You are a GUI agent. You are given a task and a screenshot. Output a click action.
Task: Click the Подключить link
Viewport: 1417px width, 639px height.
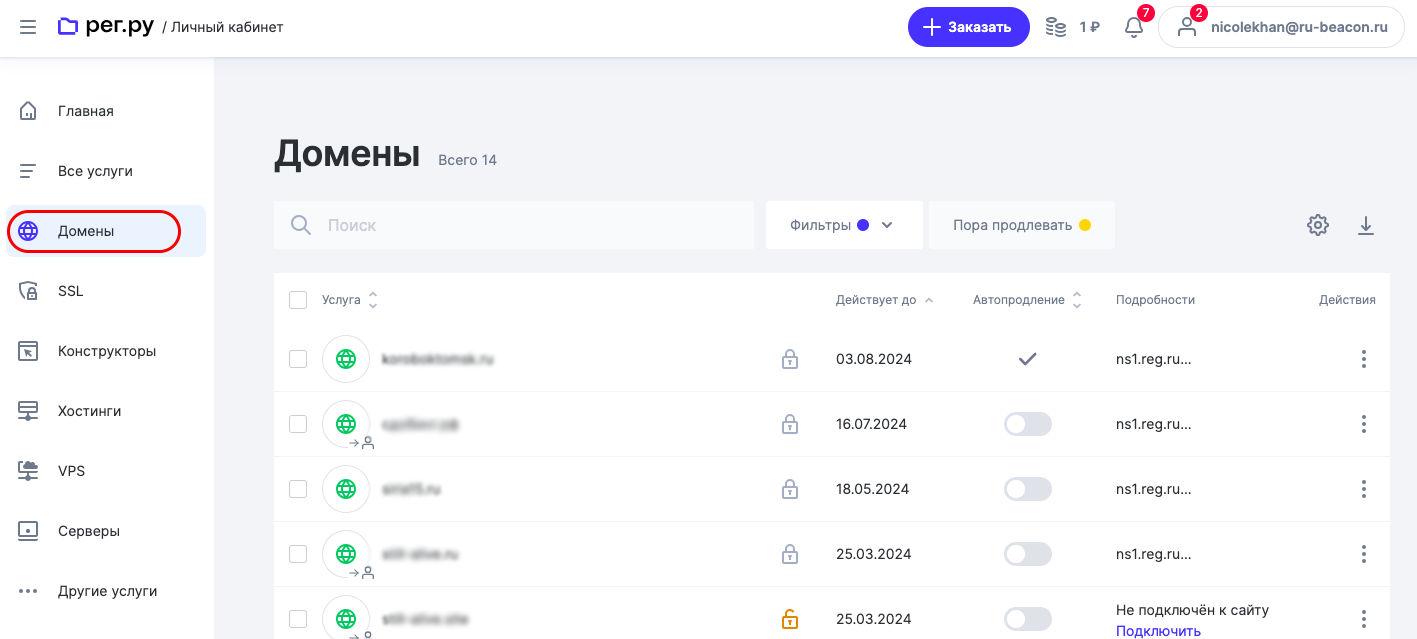pyautogui.click(x=1158, y=631)
